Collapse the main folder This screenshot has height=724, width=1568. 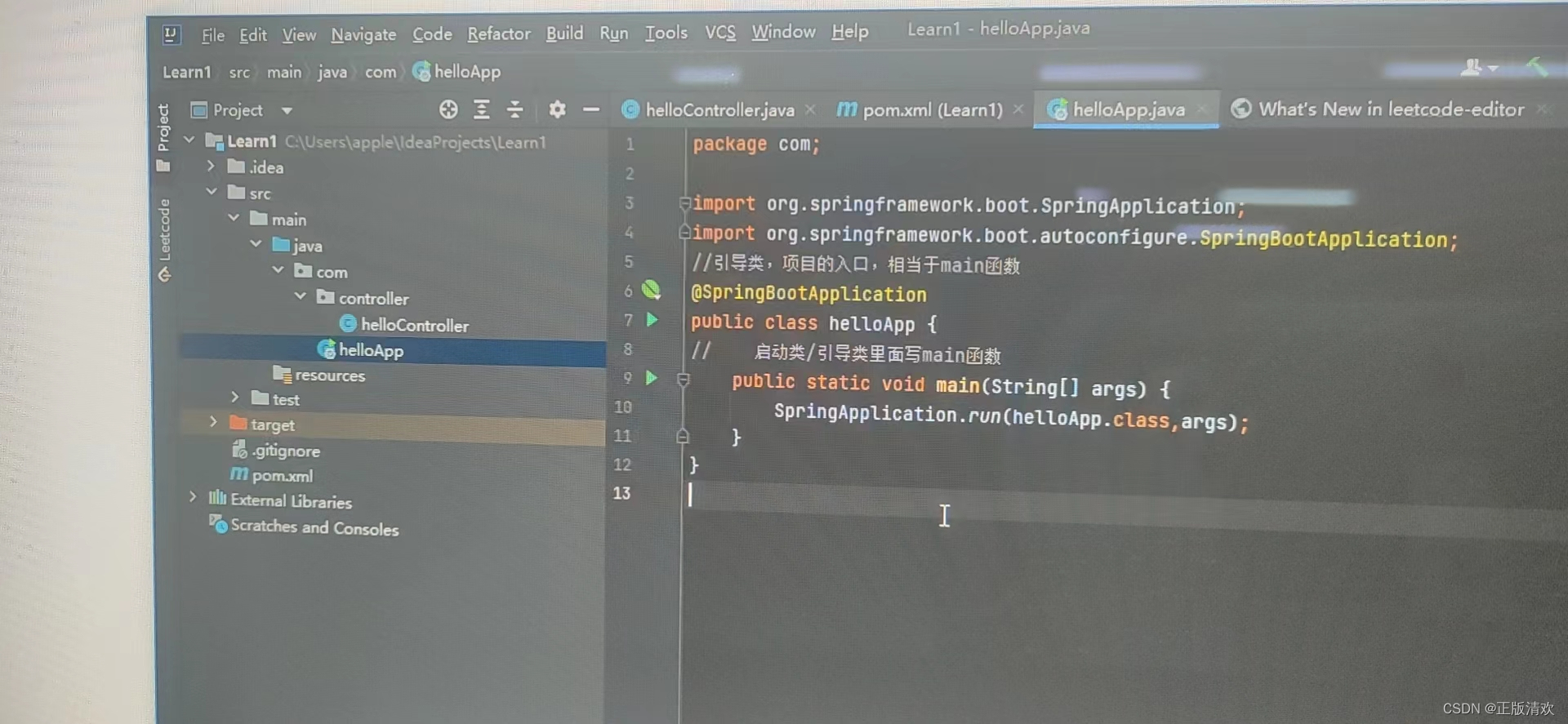(x=234, y=218)
